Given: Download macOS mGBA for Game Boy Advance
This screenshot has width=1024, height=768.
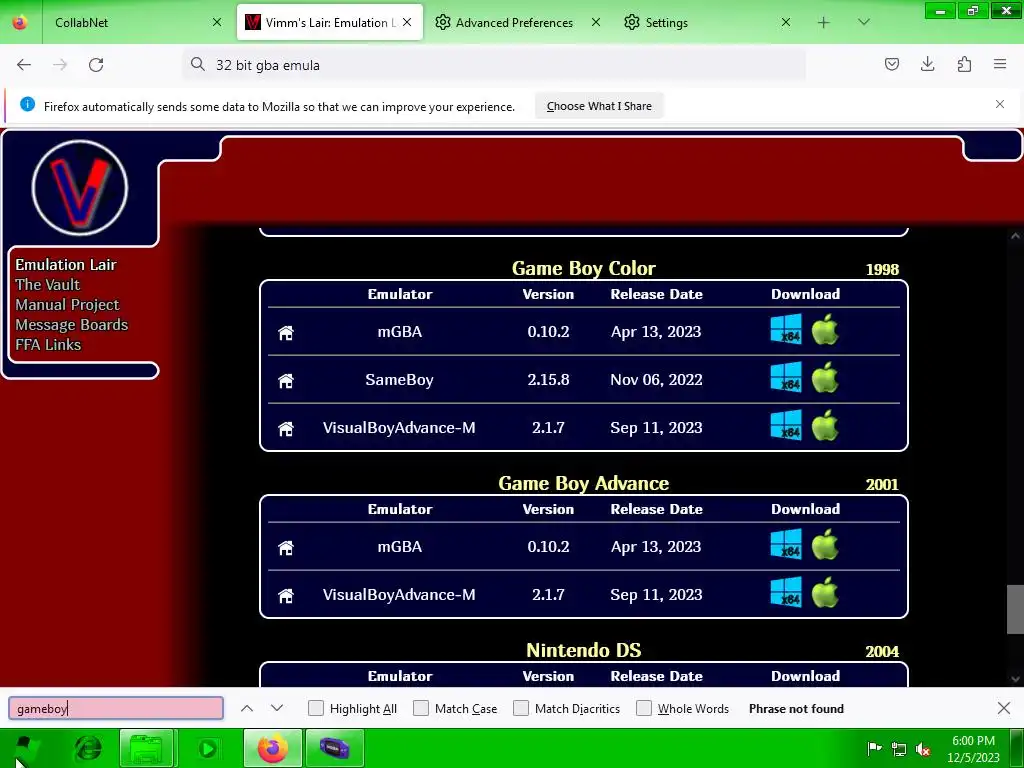Looking at the screenshot, I should (x=825, y=543).
